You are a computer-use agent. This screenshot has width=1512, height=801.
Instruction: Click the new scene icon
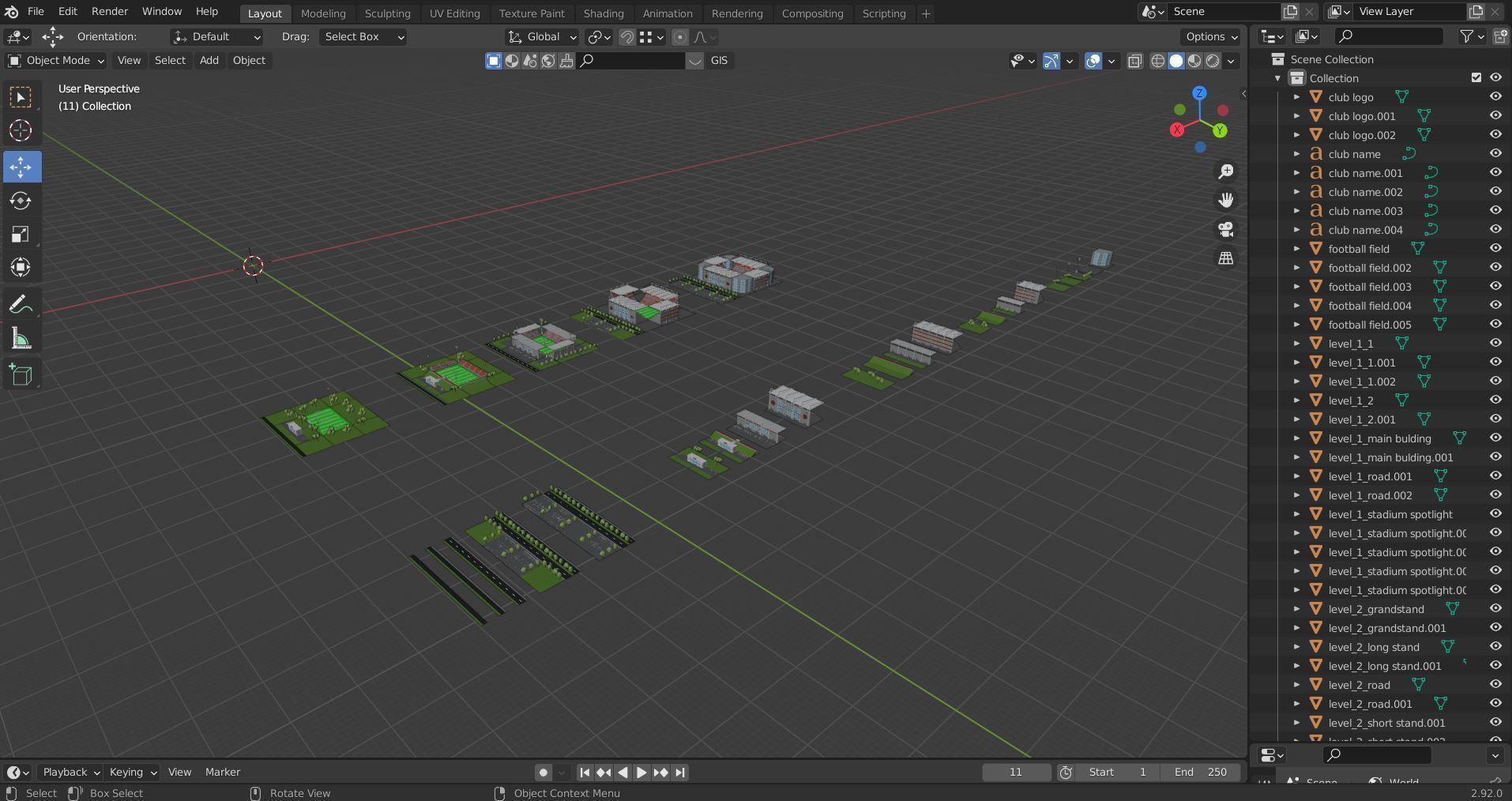click(1290, 12)
